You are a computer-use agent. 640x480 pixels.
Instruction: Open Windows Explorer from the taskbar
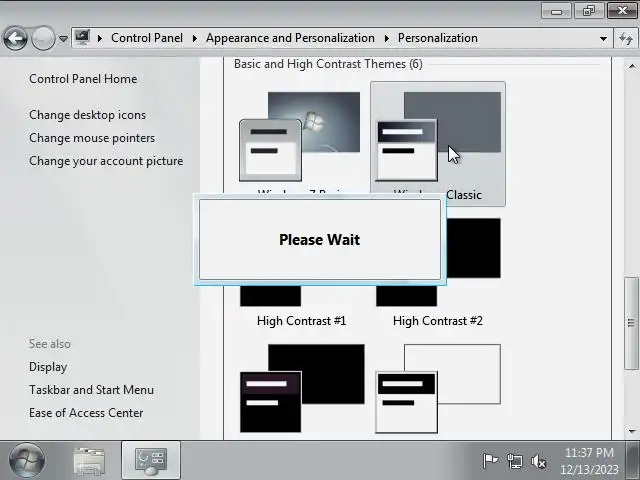(89, 460)
